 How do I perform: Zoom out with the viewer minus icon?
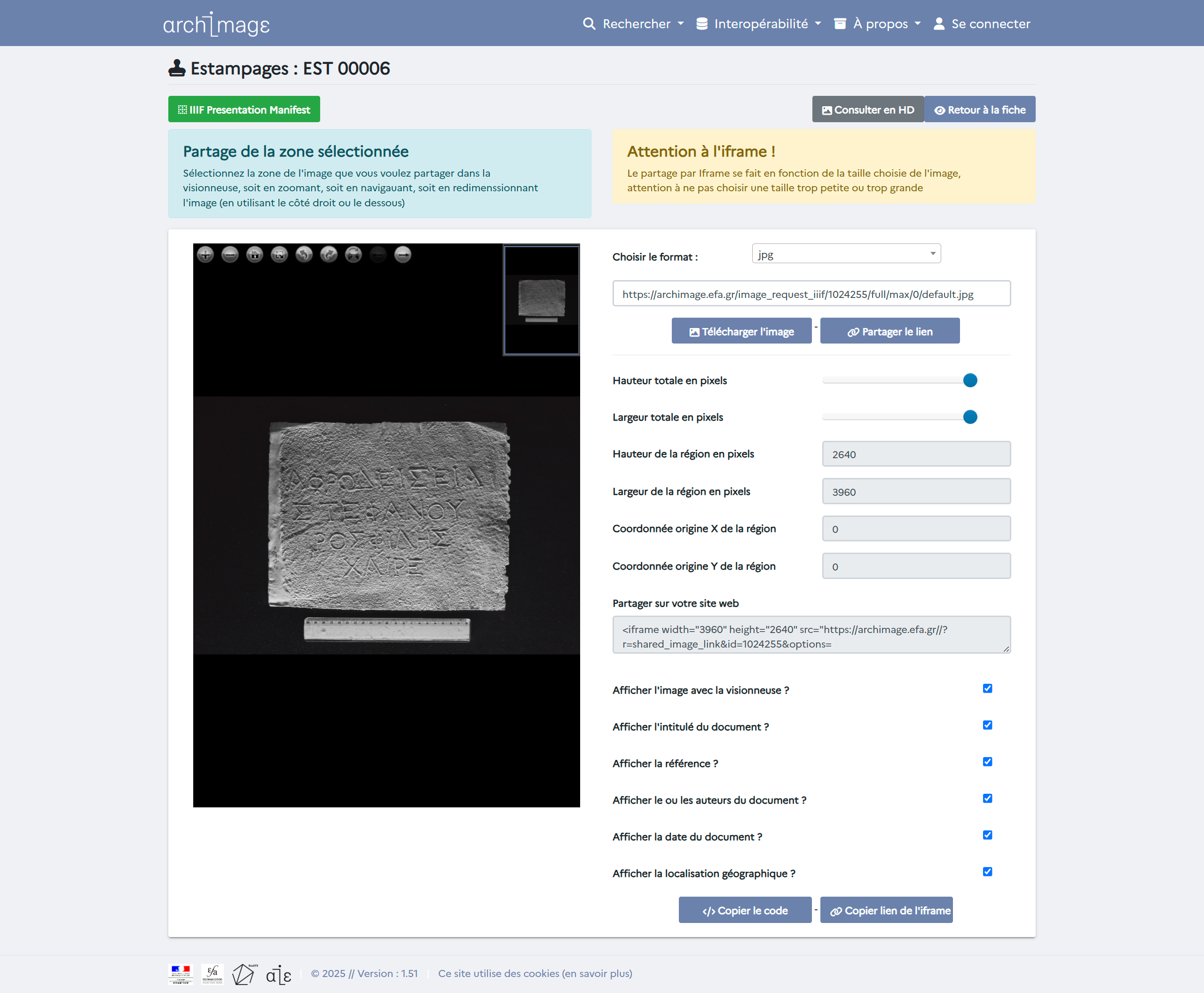(229, 255)
